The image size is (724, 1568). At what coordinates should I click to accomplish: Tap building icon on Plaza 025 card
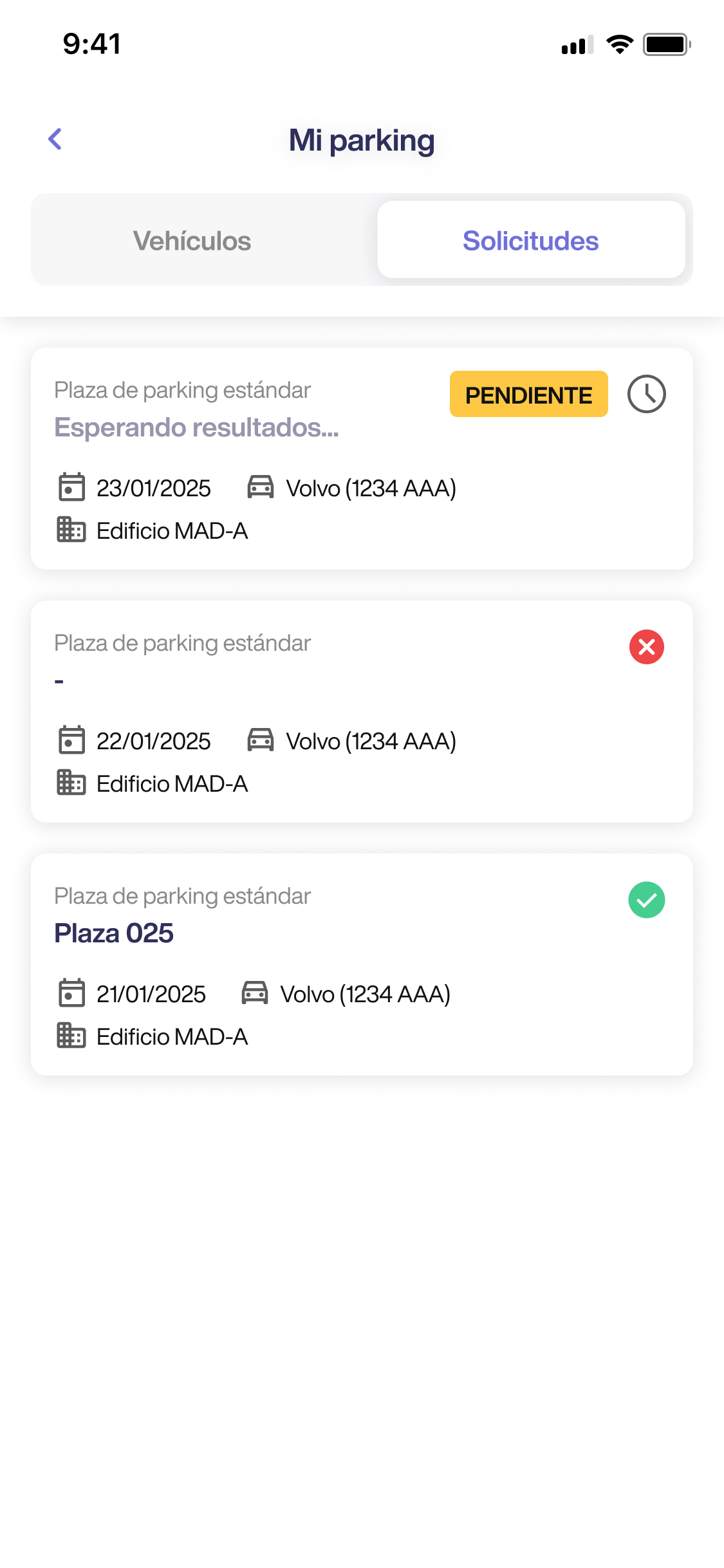(71, 1036)
